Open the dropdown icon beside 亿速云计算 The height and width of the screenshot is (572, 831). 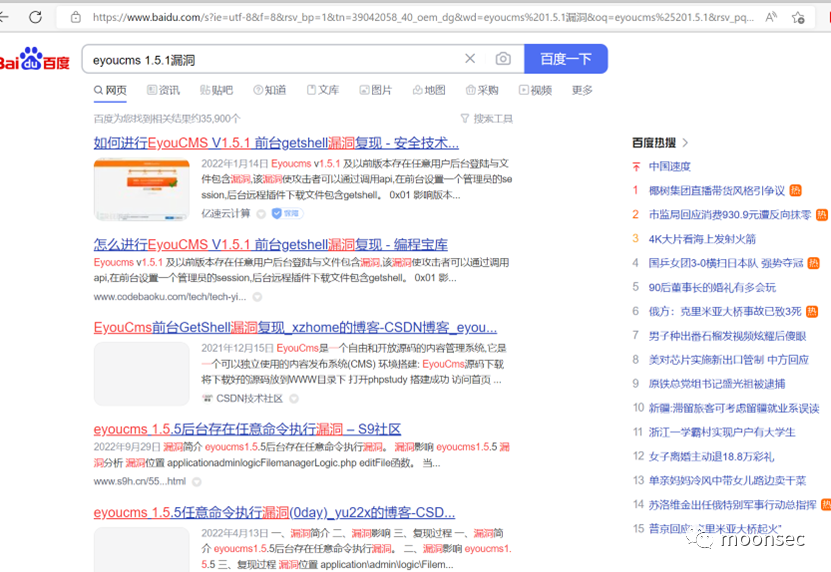261,214
